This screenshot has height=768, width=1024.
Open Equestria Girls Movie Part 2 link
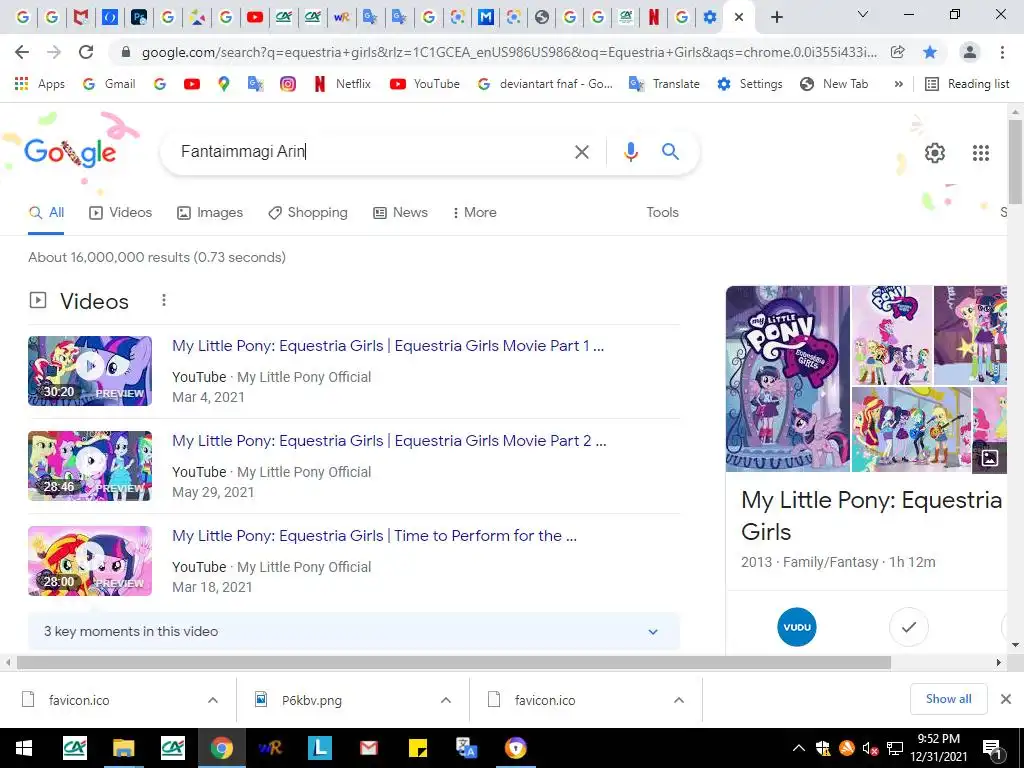(x=389, y=441)
